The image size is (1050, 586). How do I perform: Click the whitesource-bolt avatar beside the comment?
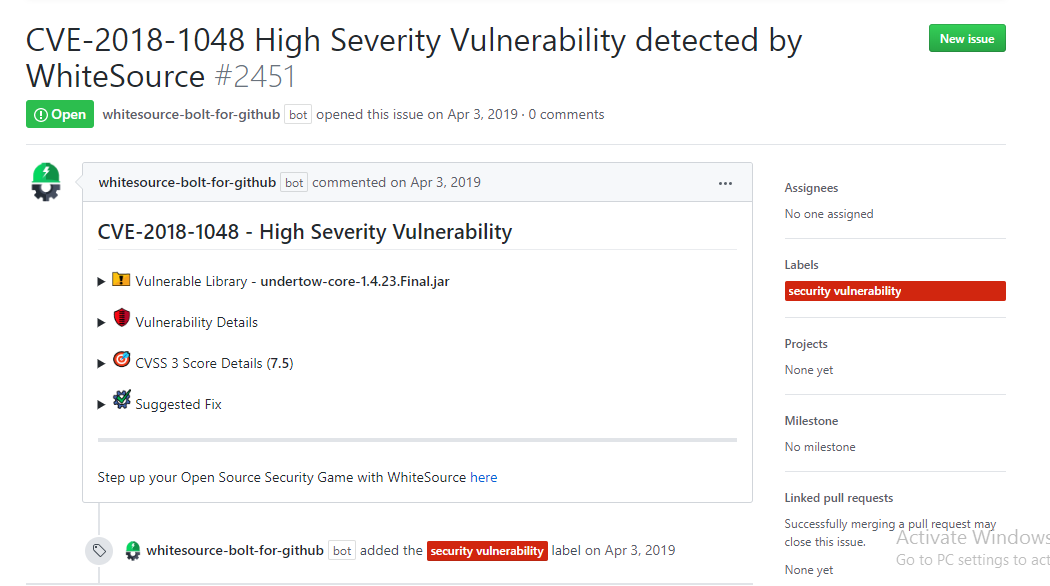(x=46, y=182)
